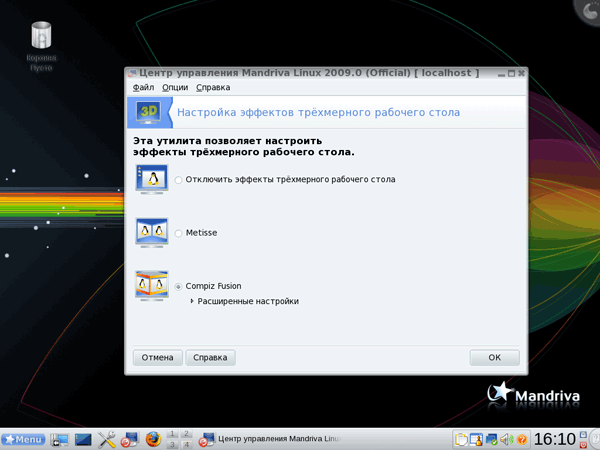Click the single-penguin monitor icon for disabling effects
The image size is (600, 450).
coord(152,179)
